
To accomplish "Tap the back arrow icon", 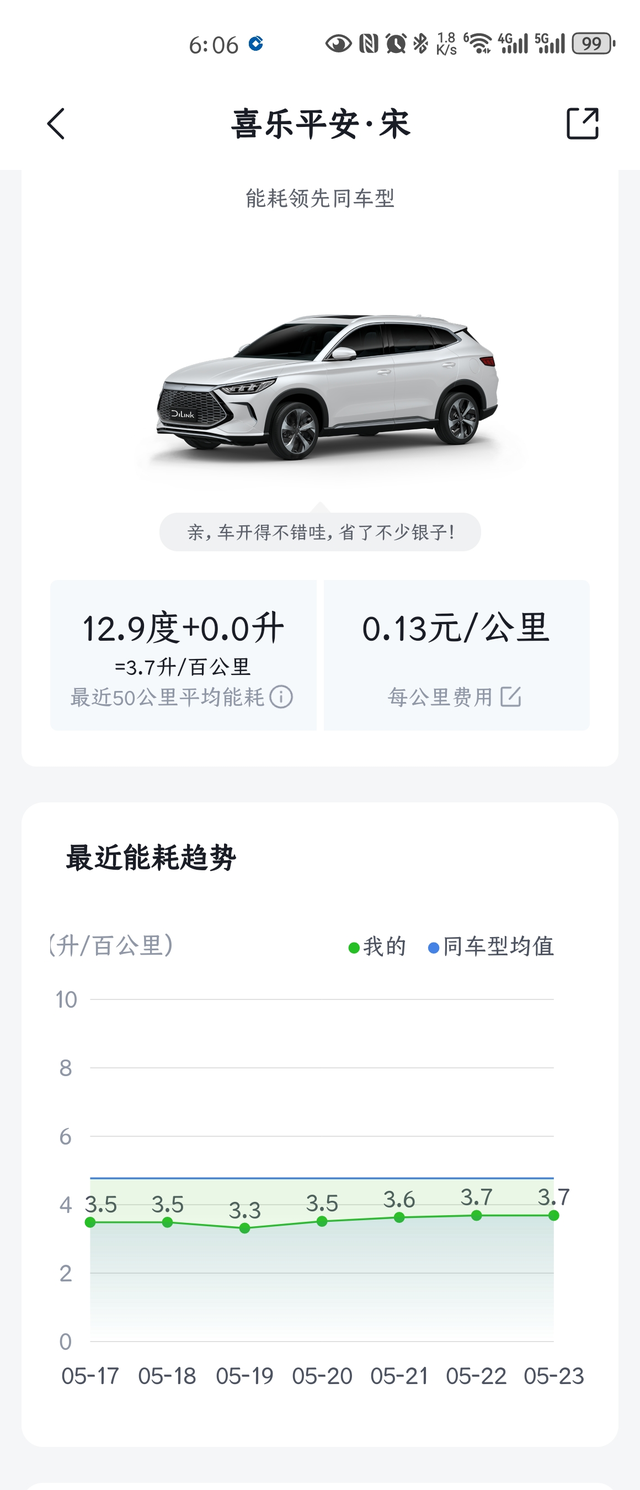I will coord(56,124).
